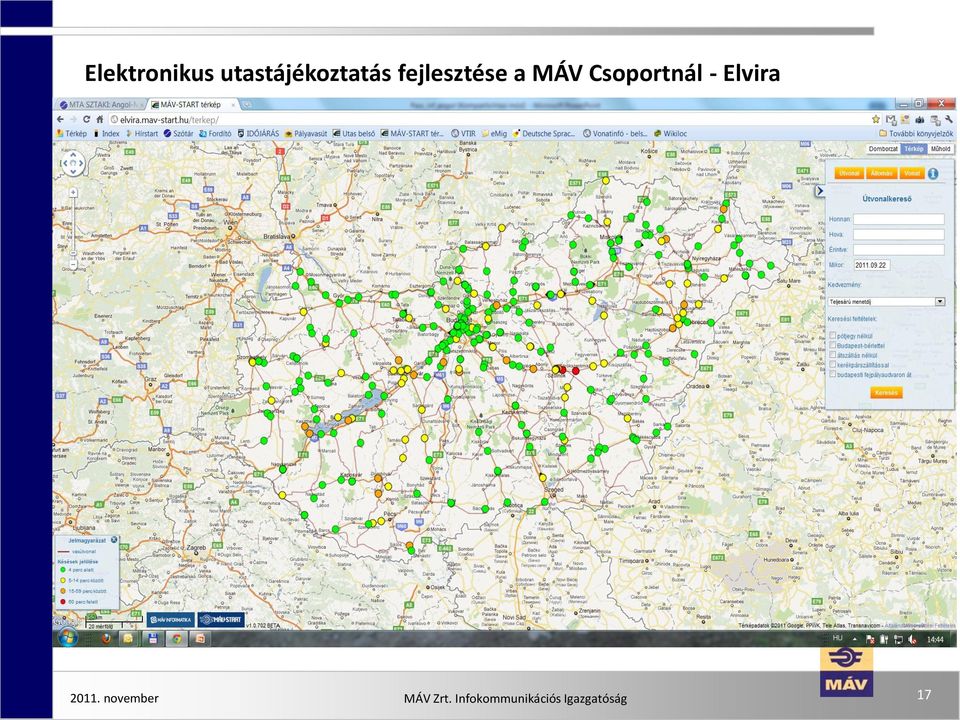Click the Érintve input field

(x=899, y=250)
